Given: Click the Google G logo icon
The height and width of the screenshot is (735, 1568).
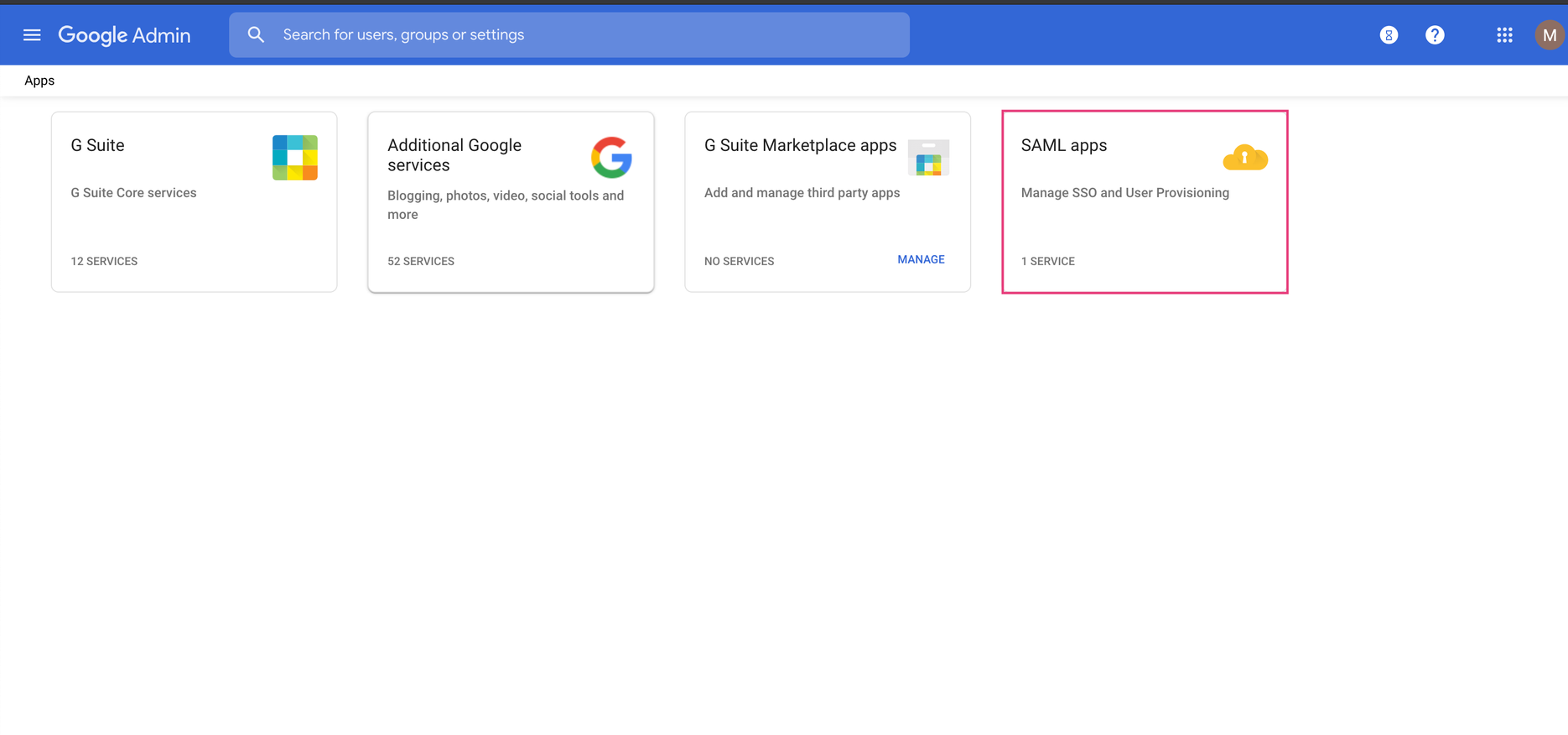Looking at the screenshot, I should pyautogui.click(x=611, y=158).
